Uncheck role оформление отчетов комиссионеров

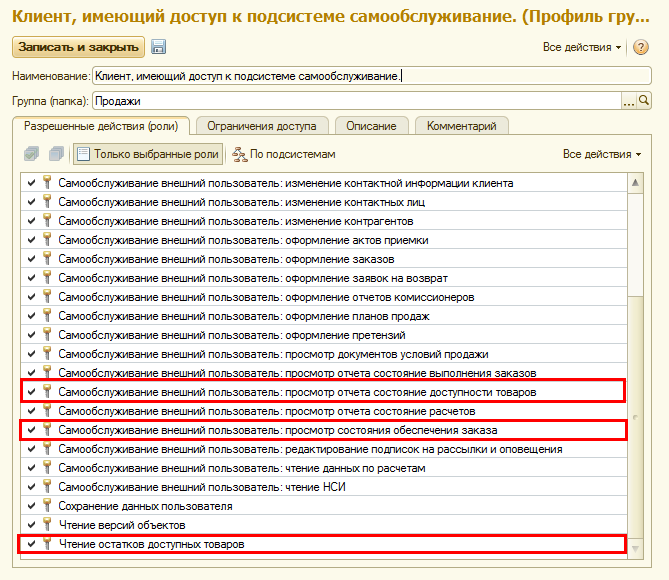tap(31, 297)
